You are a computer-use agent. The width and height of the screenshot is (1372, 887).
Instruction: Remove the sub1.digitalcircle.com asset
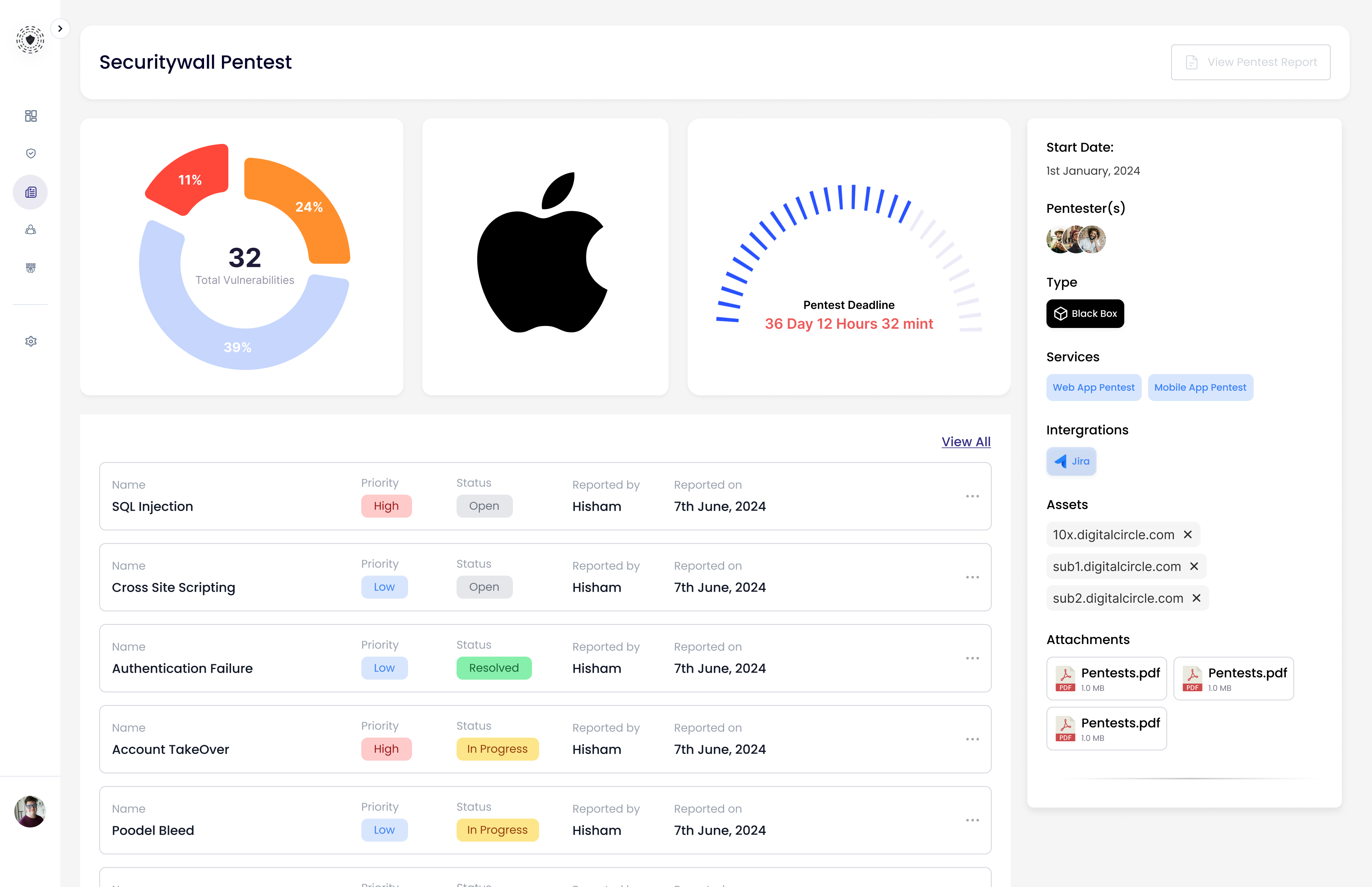(1194, 566)
